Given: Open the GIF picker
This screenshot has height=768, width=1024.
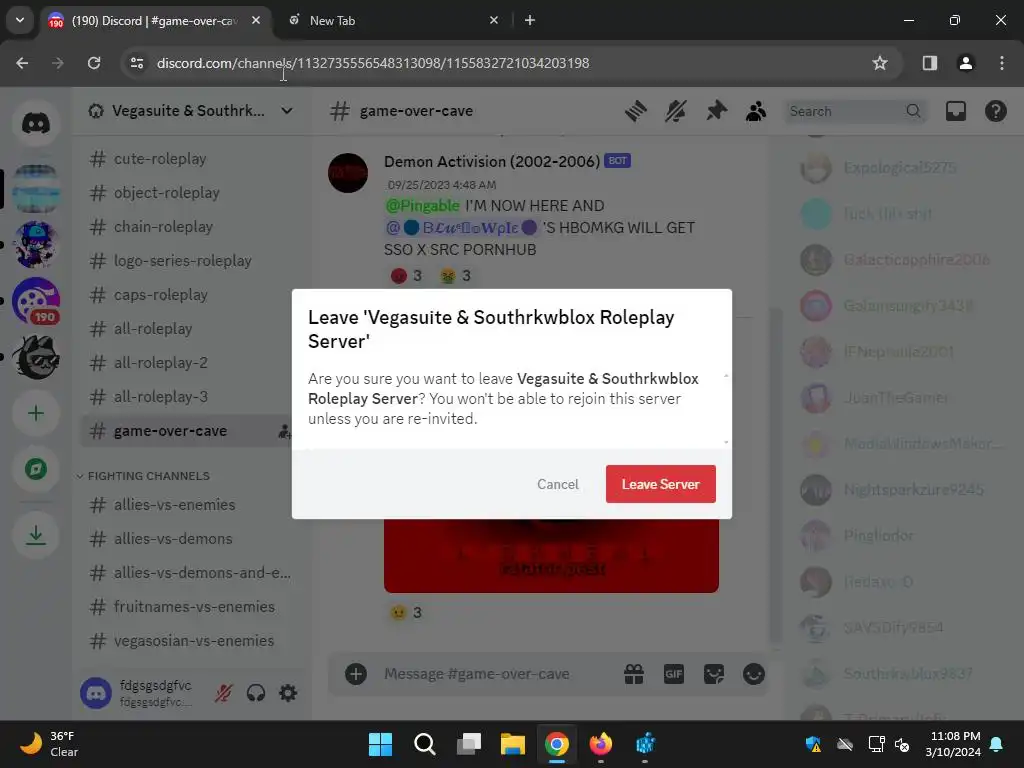Looking at the screenshot, I should point(673,674).
